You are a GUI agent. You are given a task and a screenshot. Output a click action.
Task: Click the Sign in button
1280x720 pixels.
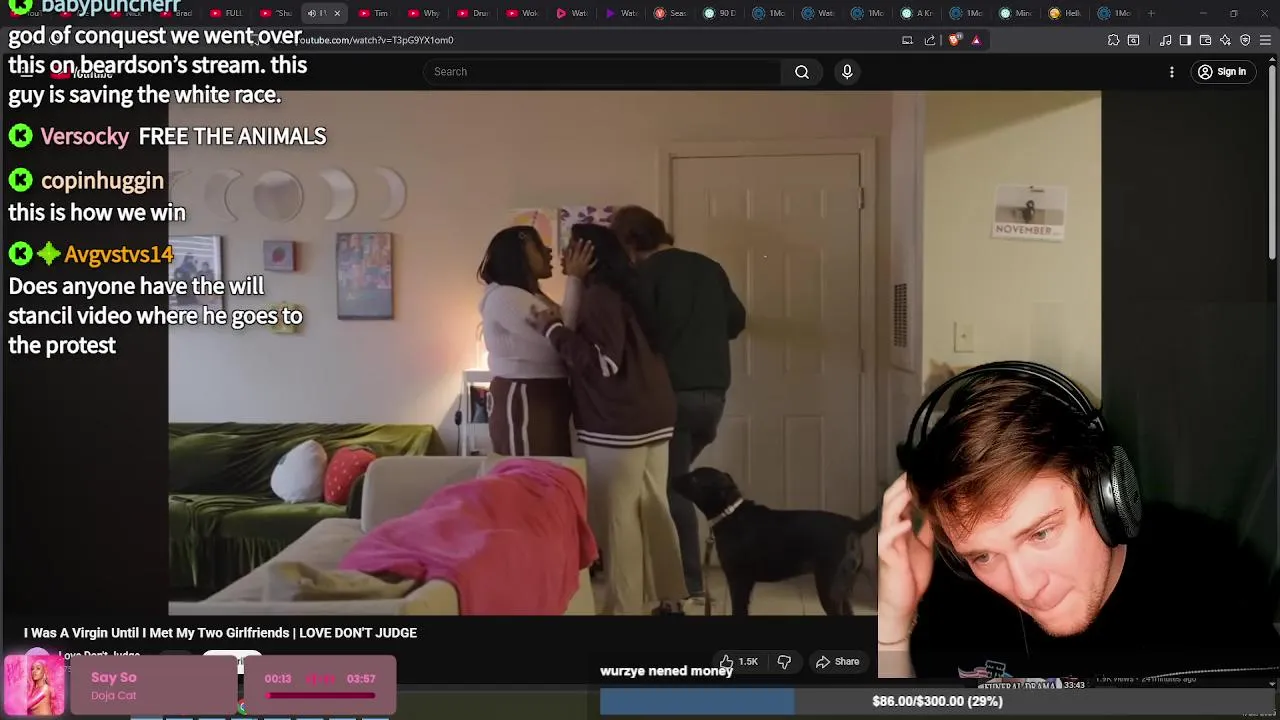1222,72
